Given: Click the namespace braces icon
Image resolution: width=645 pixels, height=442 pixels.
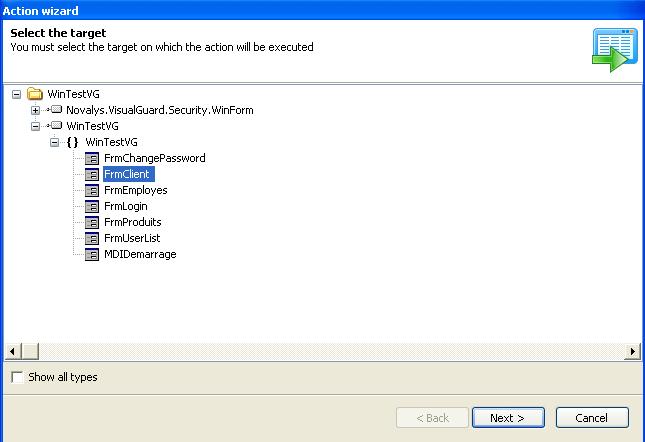Looking at the screenshot, I should click(73, 142).
